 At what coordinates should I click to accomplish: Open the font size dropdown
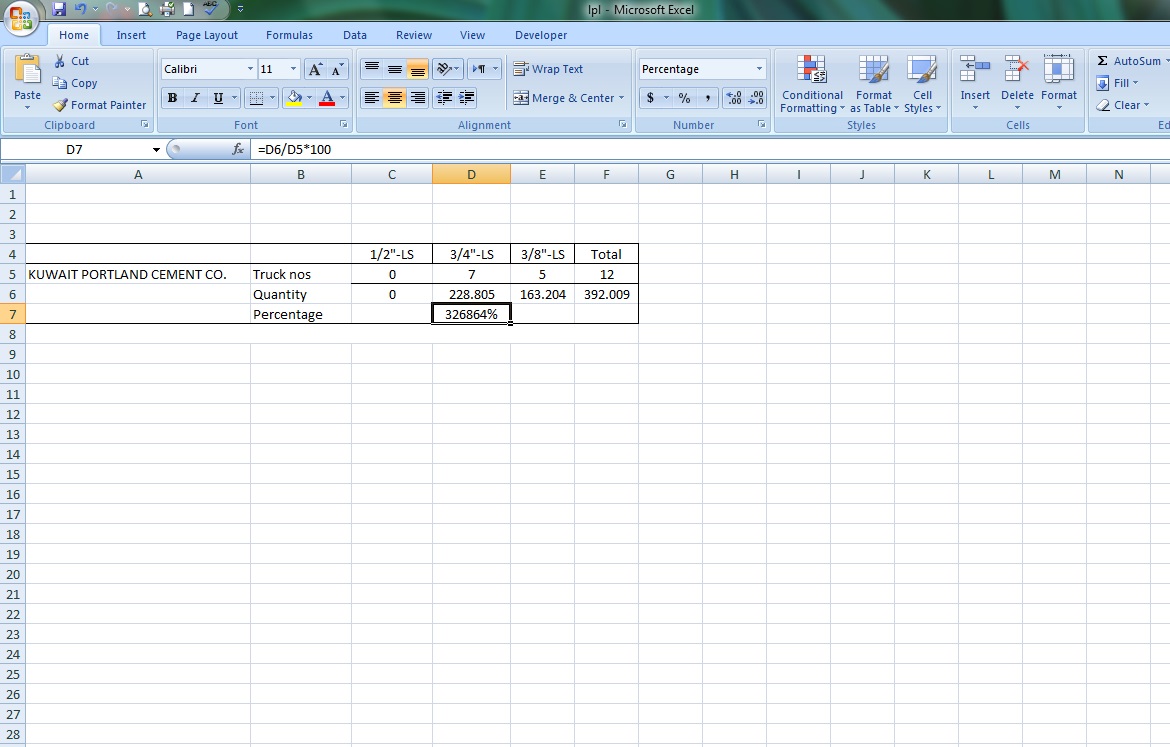293,69
